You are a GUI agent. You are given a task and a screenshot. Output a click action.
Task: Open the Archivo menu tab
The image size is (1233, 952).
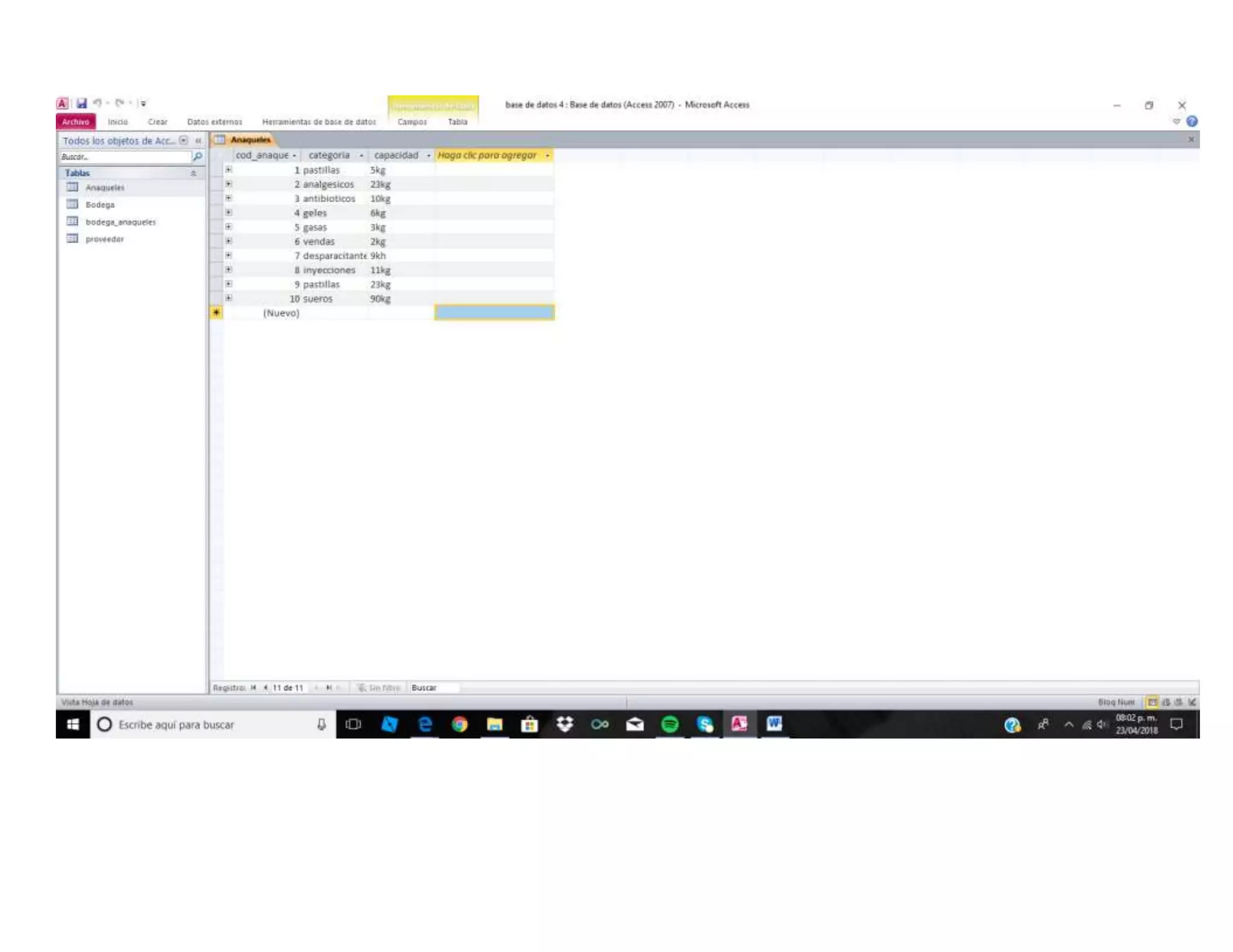coord(76,122)
